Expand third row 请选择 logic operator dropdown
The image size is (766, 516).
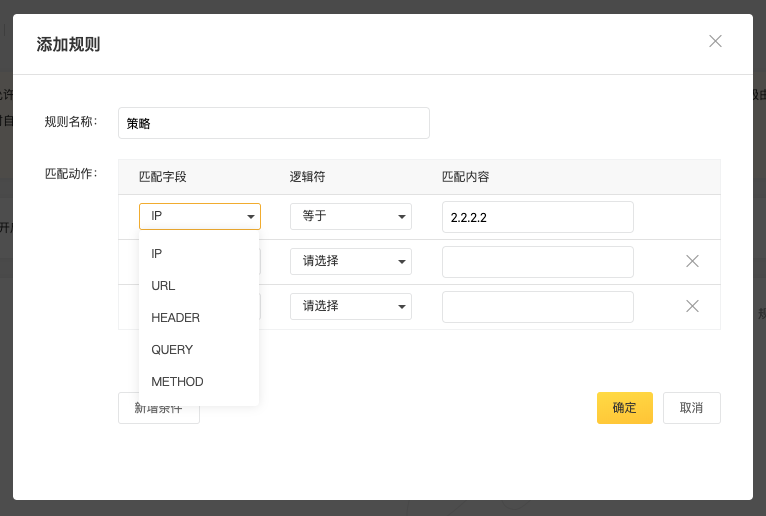pyautogui.click(x=350, y=306)
